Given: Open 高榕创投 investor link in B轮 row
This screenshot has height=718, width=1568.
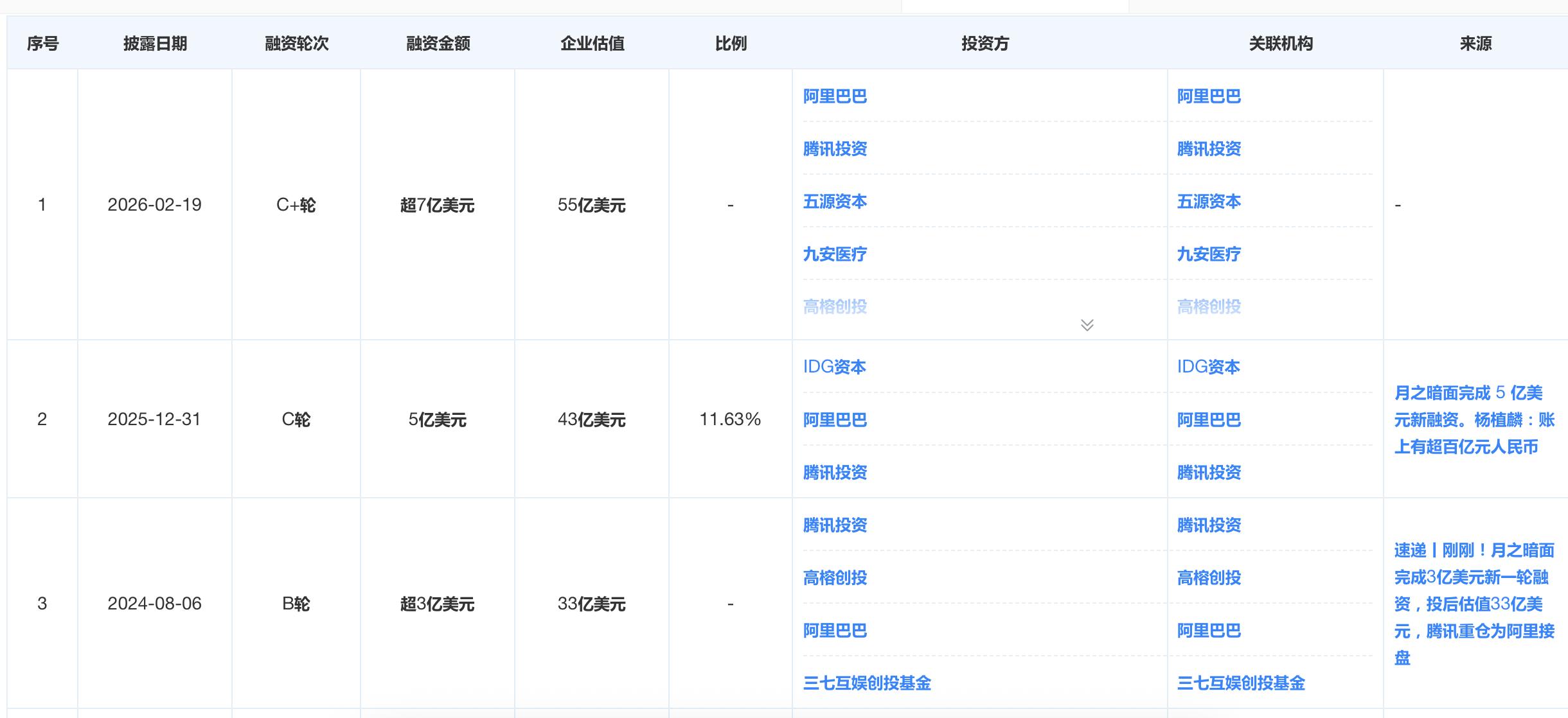Looking at the screenshot, I should pos(835,578).
